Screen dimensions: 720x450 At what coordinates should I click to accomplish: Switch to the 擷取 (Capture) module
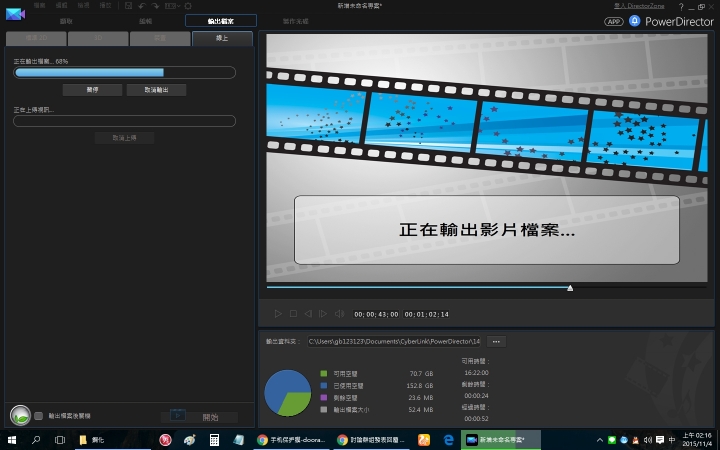(66, 21)
